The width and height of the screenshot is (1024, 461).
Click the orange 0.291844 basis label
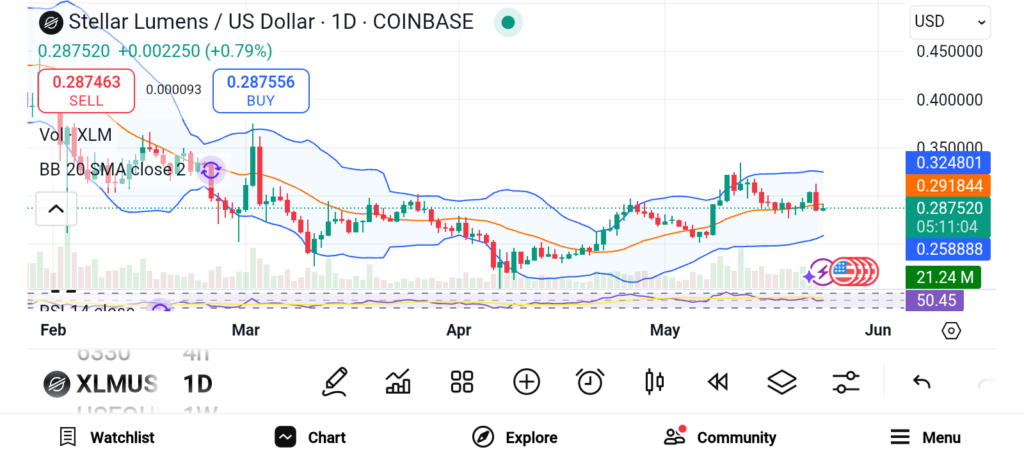pyautogui.click(x=948, y=185)
